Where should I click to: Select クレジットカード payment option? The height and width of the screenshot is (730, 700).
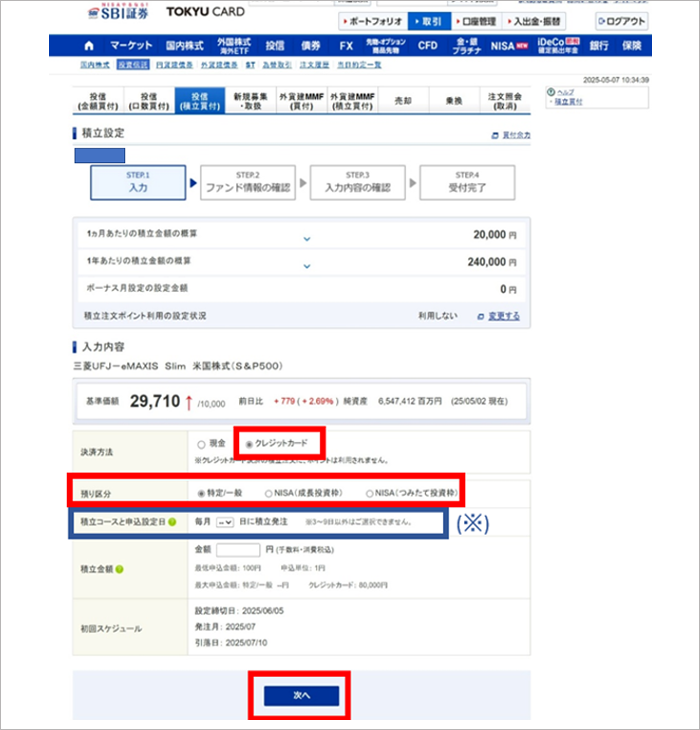[x=249, y=444]
